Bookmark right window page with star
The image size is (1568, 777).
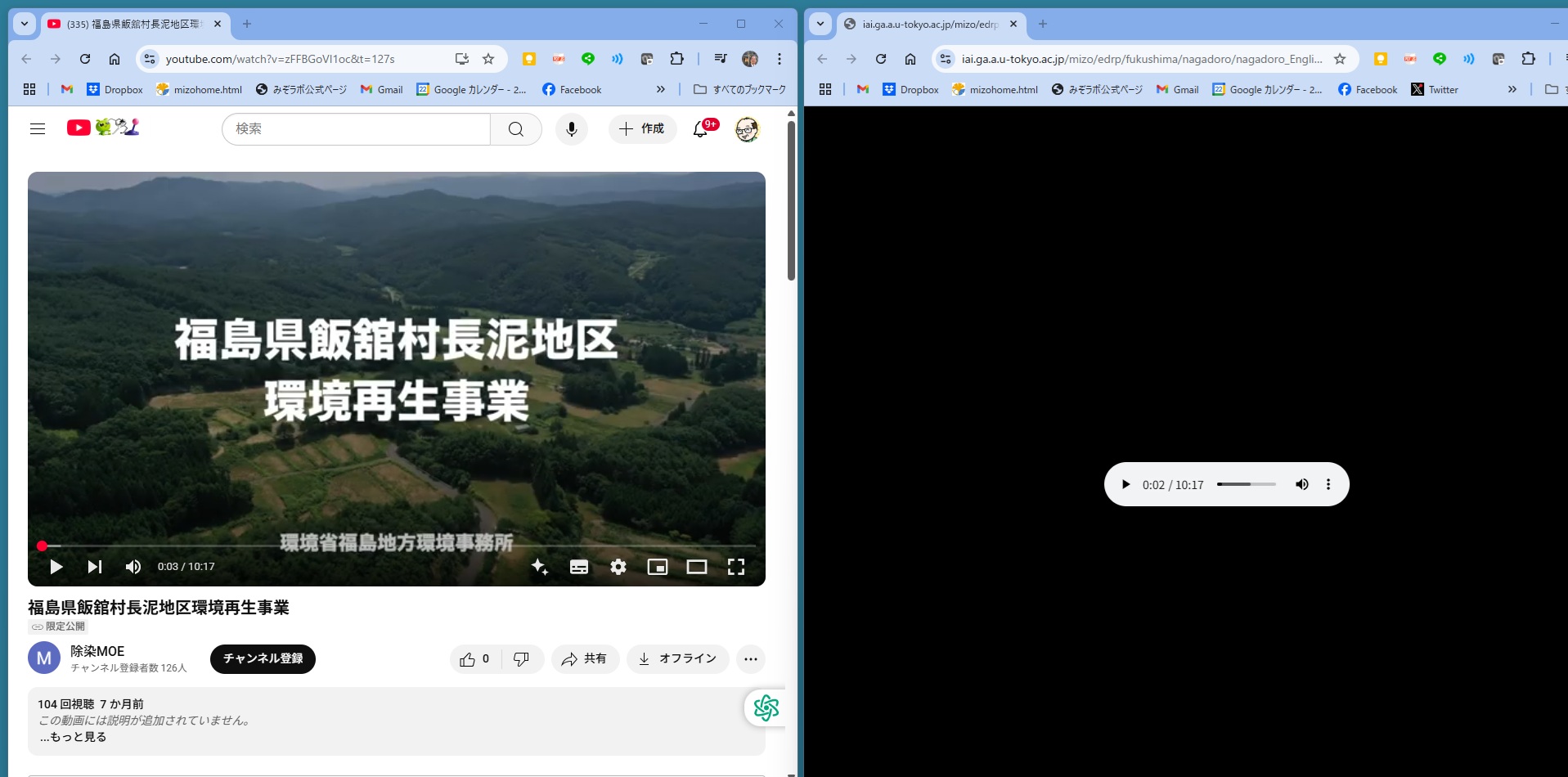coord(1340,59)
